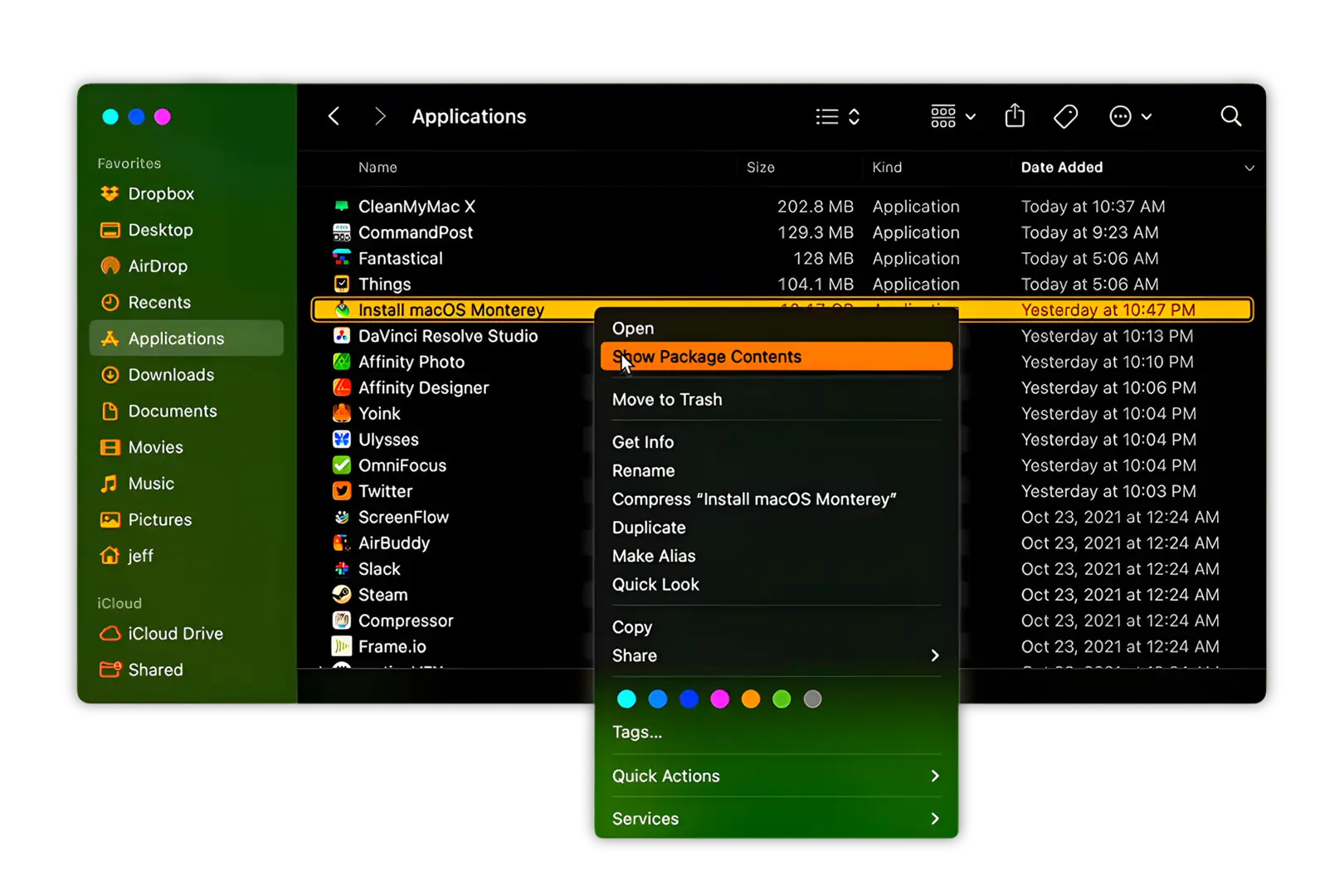Select Show Package Contents
The width and height of the screenshot is (1344, 896).
click(x=776, y=357)
